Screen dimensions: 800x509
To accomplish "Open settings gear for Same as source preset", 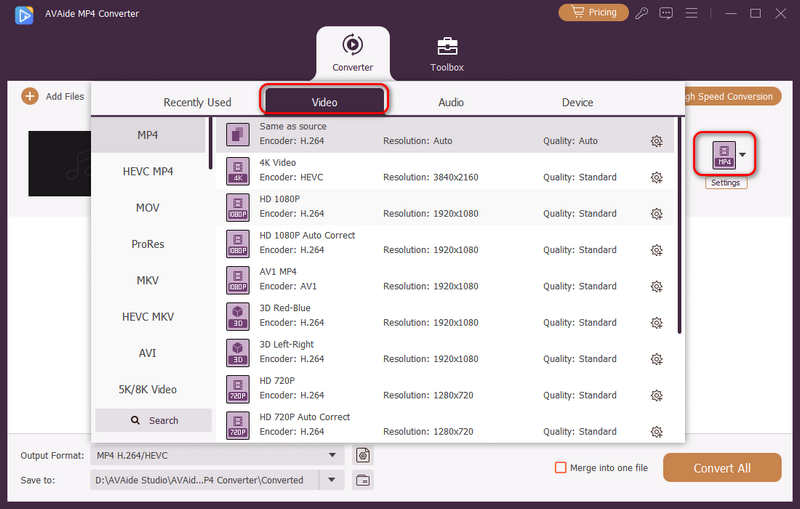I will click(x=656, y=141).
